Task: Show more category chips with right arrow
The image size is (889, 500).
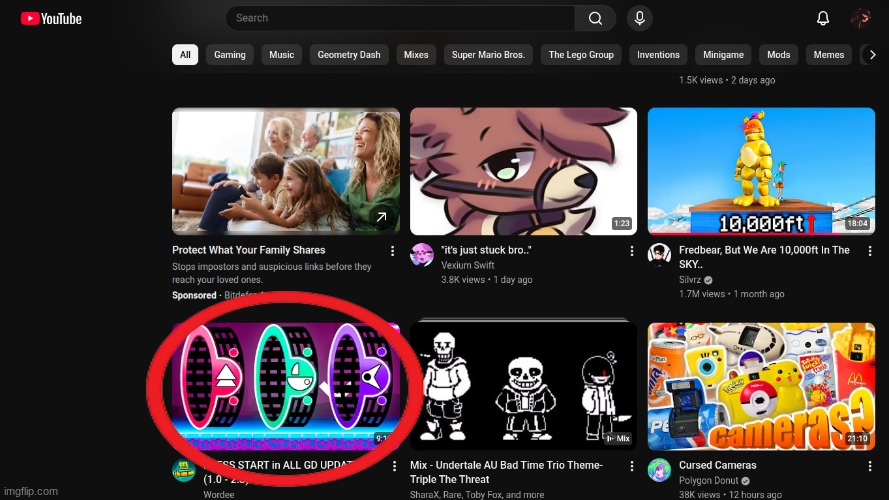Action: click(x=872, y=55)
